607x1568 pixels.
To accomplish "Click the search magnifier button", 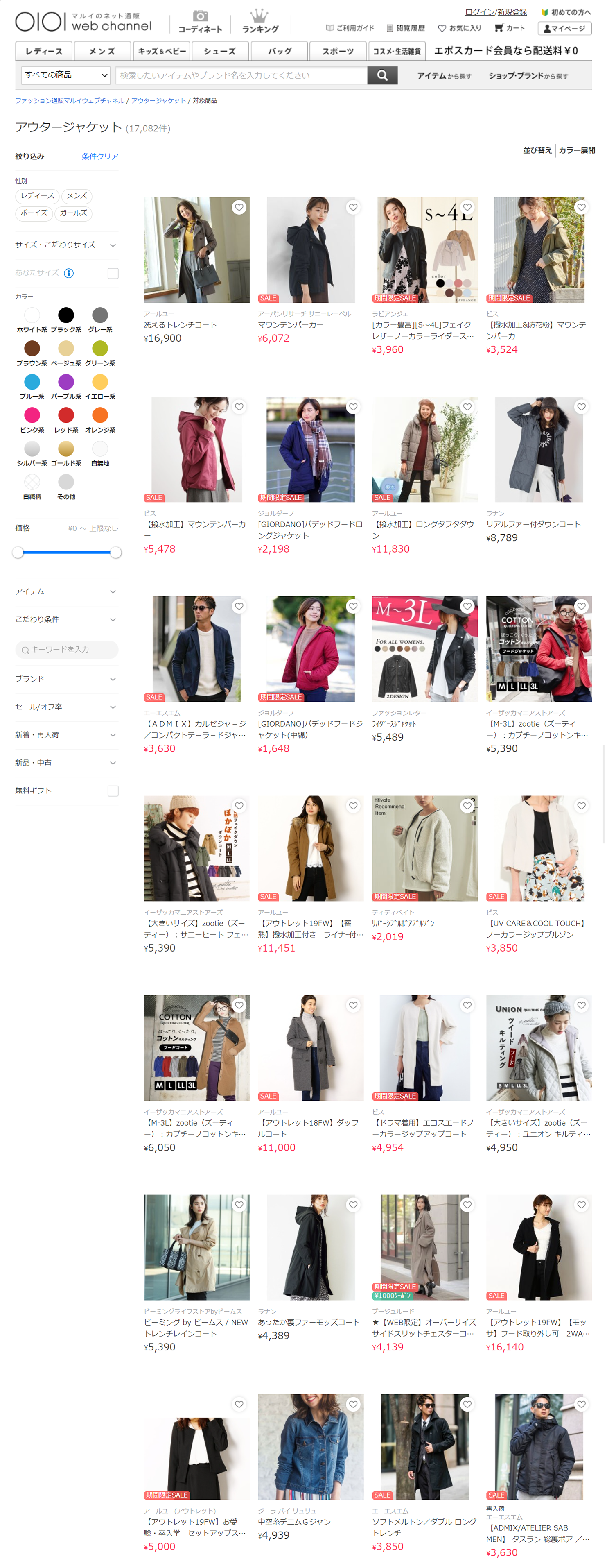I will 382,75.
